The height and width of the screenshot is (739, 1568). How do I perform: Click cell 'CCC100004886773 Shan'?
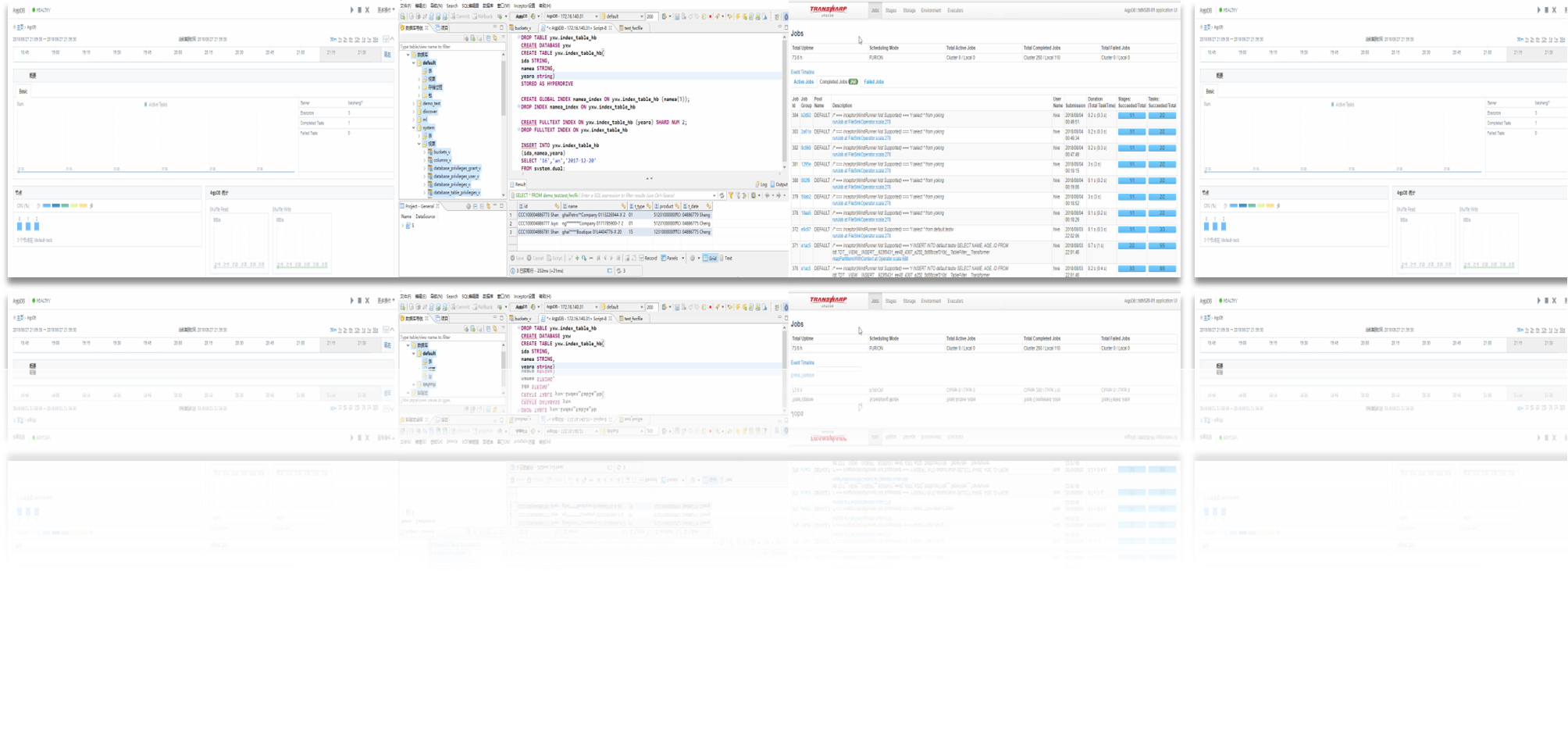tap(538, 215)
